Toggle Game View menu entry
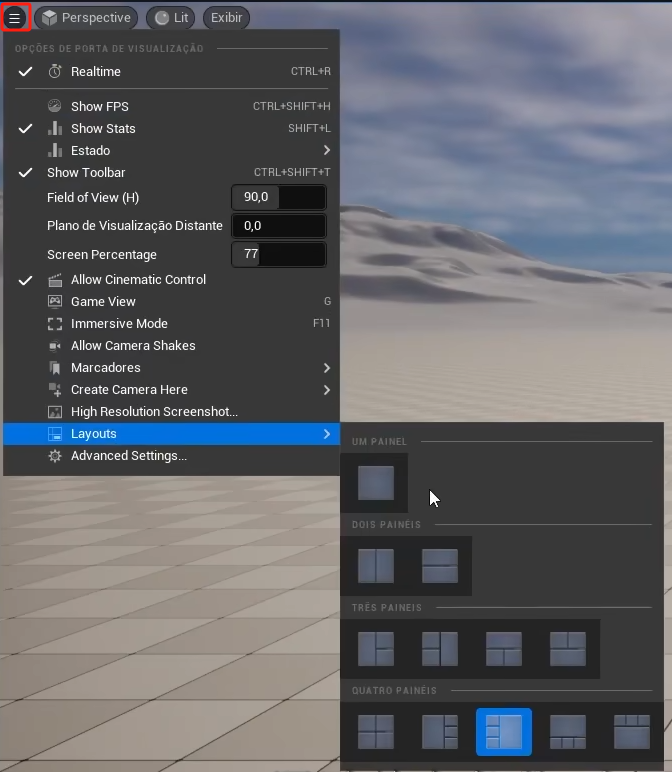 171,301
